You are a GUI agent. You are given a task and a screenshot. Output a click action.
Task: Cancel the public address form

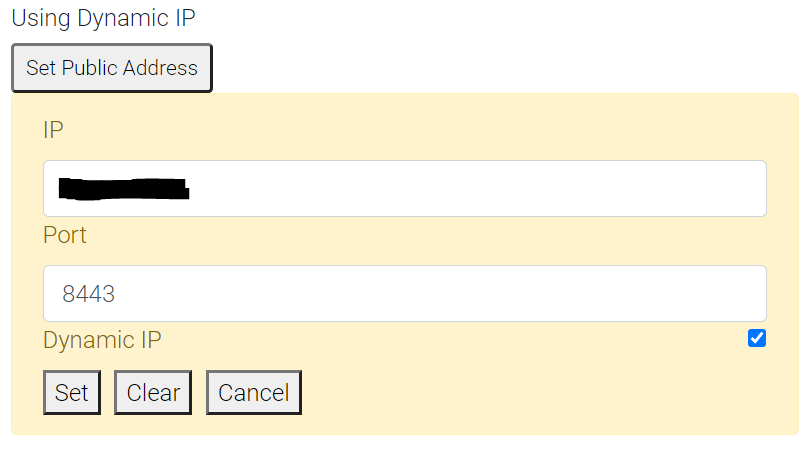253,392
